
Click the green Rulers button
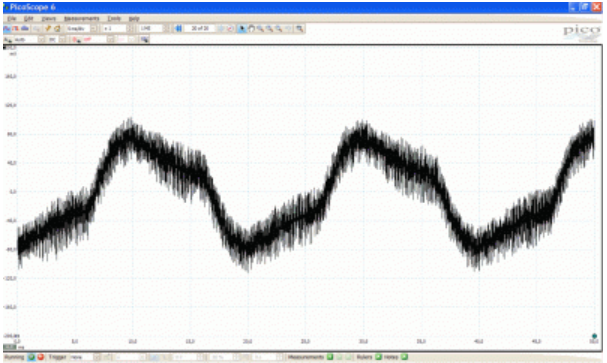pos(378,357)
